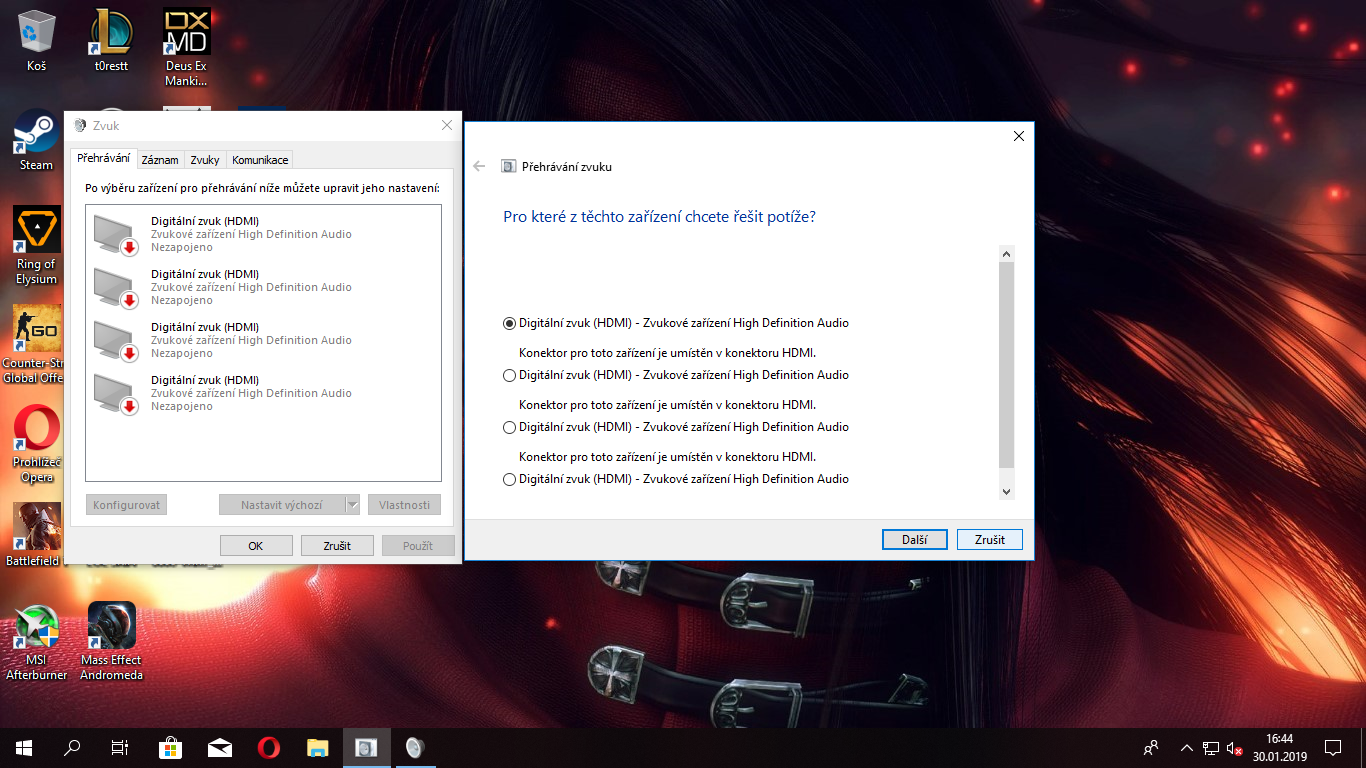Choose the fourth HDMI radio option in troubleshooter
1366x768 pixels.
click(x=510, y=479)
